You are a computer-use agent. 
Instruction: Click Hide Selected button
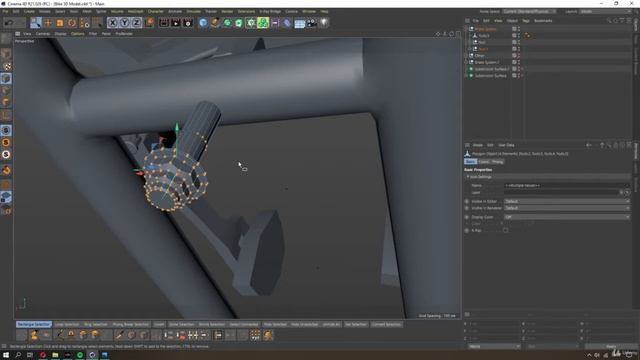pyautogui.click(x=275, y=324)
